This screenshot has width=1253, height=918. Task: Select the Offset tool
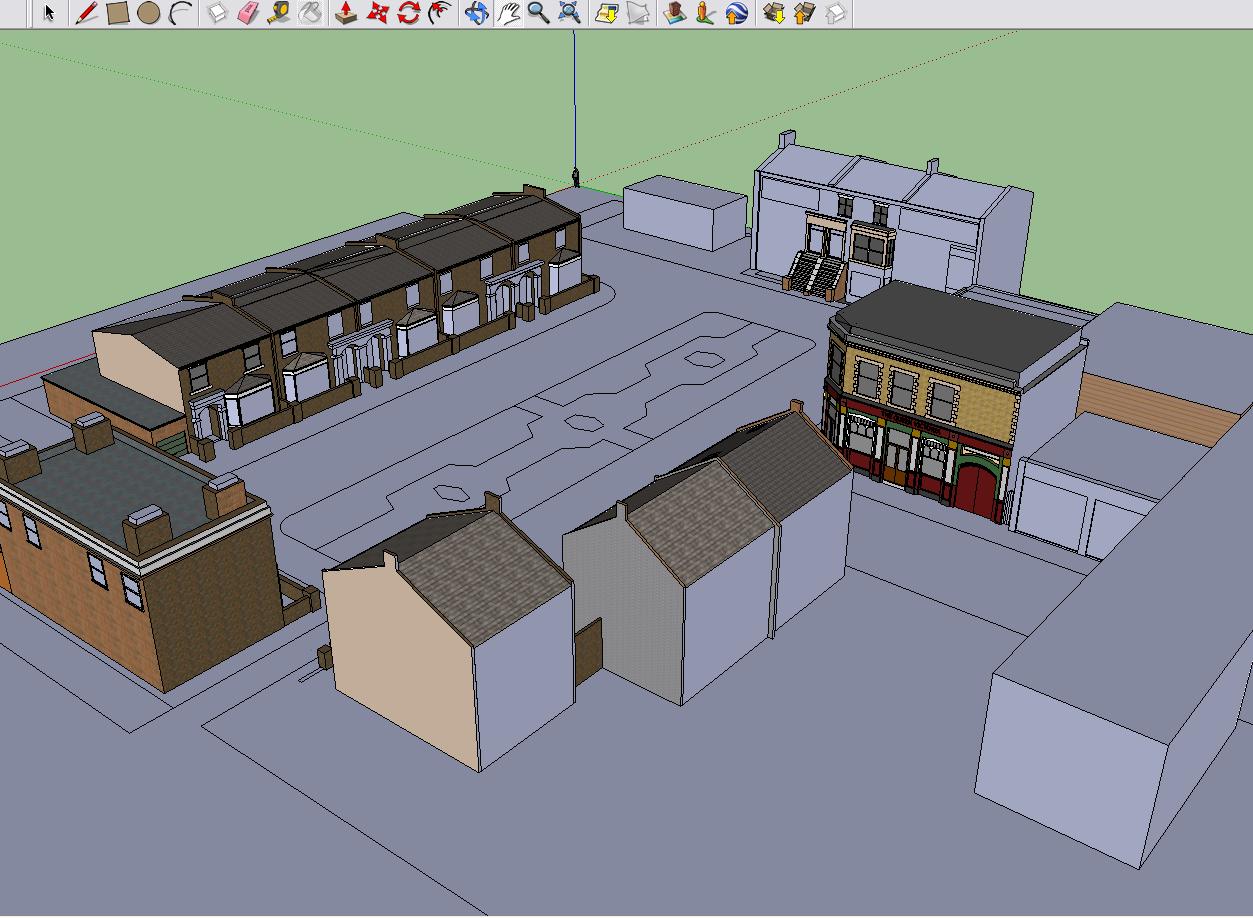pyautogui.click(x=438, y=13)
